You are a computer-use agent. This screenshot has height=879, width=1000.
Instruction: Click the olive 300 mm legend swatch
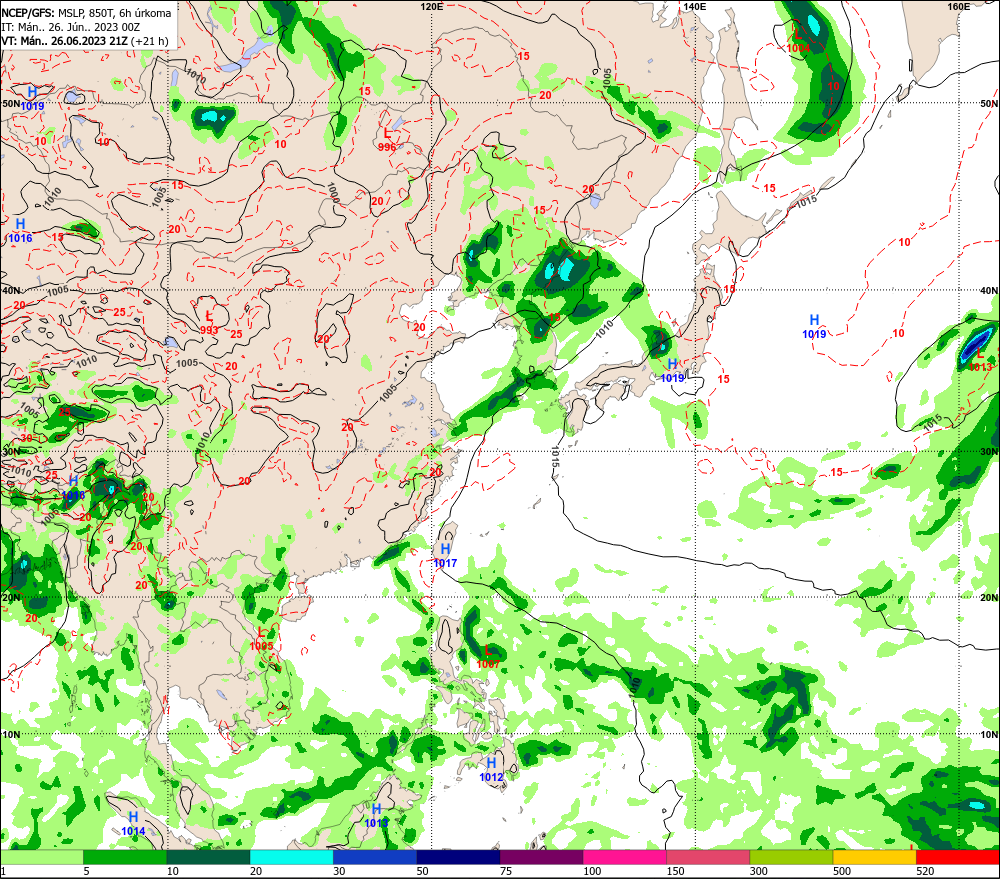791,857
